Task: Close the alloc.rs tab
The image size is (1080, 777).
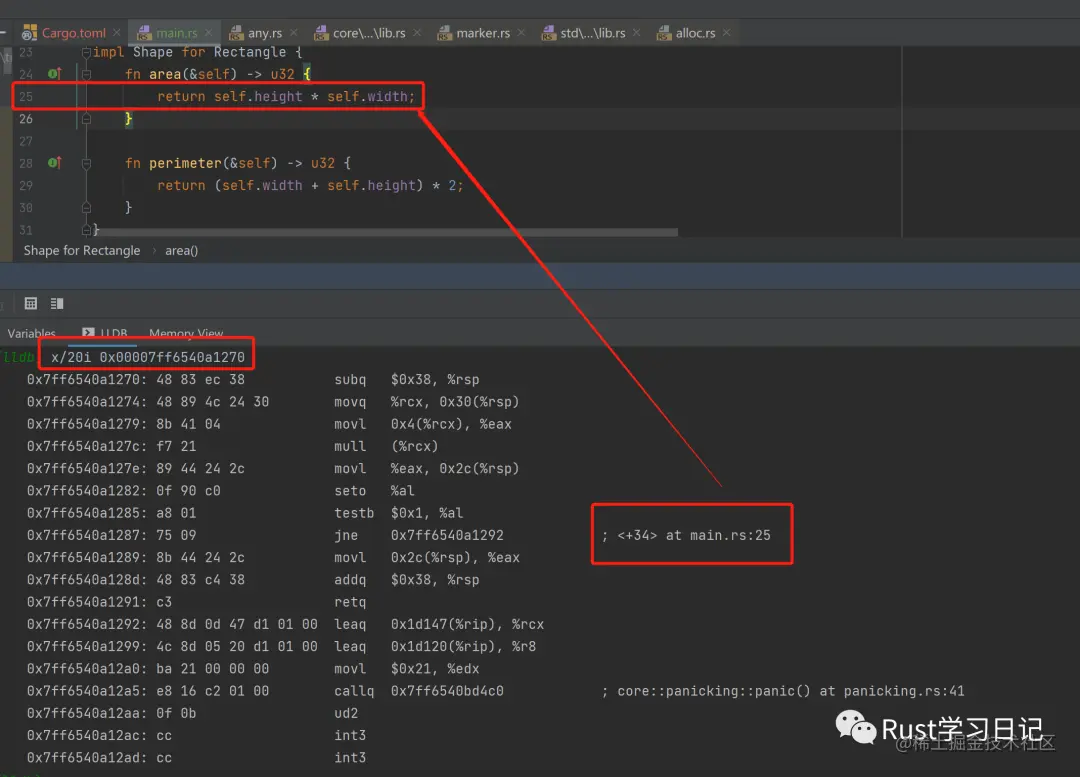Action: point(727,32)
